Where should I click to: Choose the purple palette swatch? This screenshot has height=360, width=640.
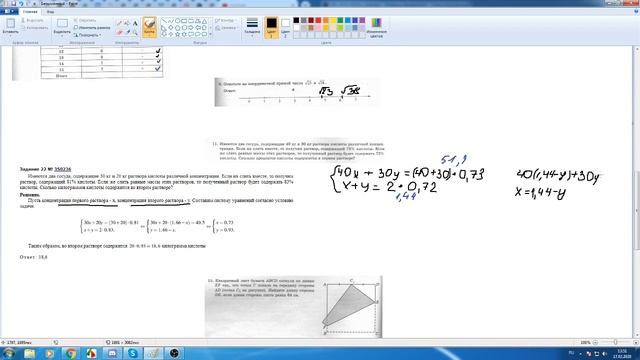(362, 20)
